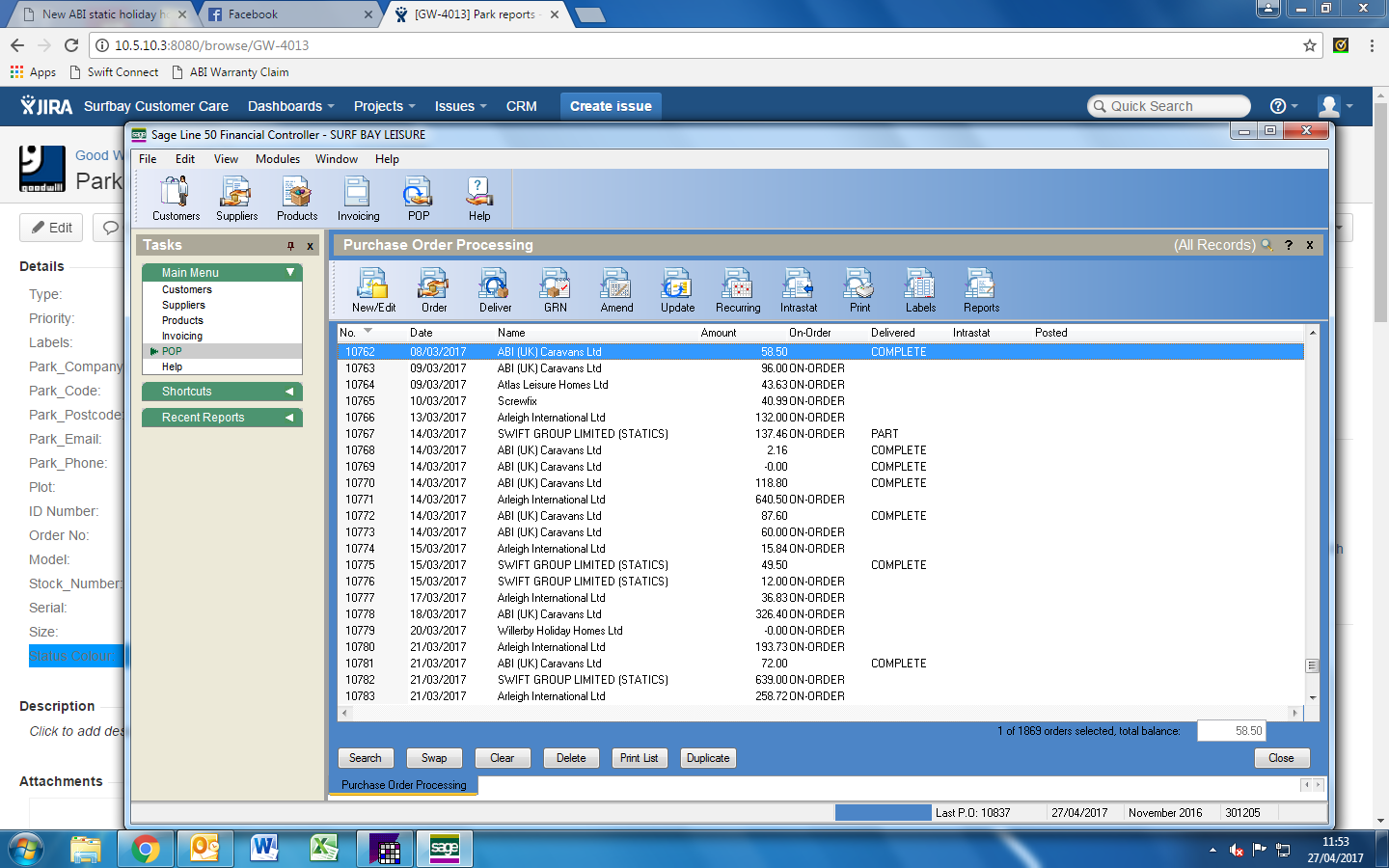Launch Excel from the Windows taskbar
This screenshot has height=868, width=1389.
[324, 849]
